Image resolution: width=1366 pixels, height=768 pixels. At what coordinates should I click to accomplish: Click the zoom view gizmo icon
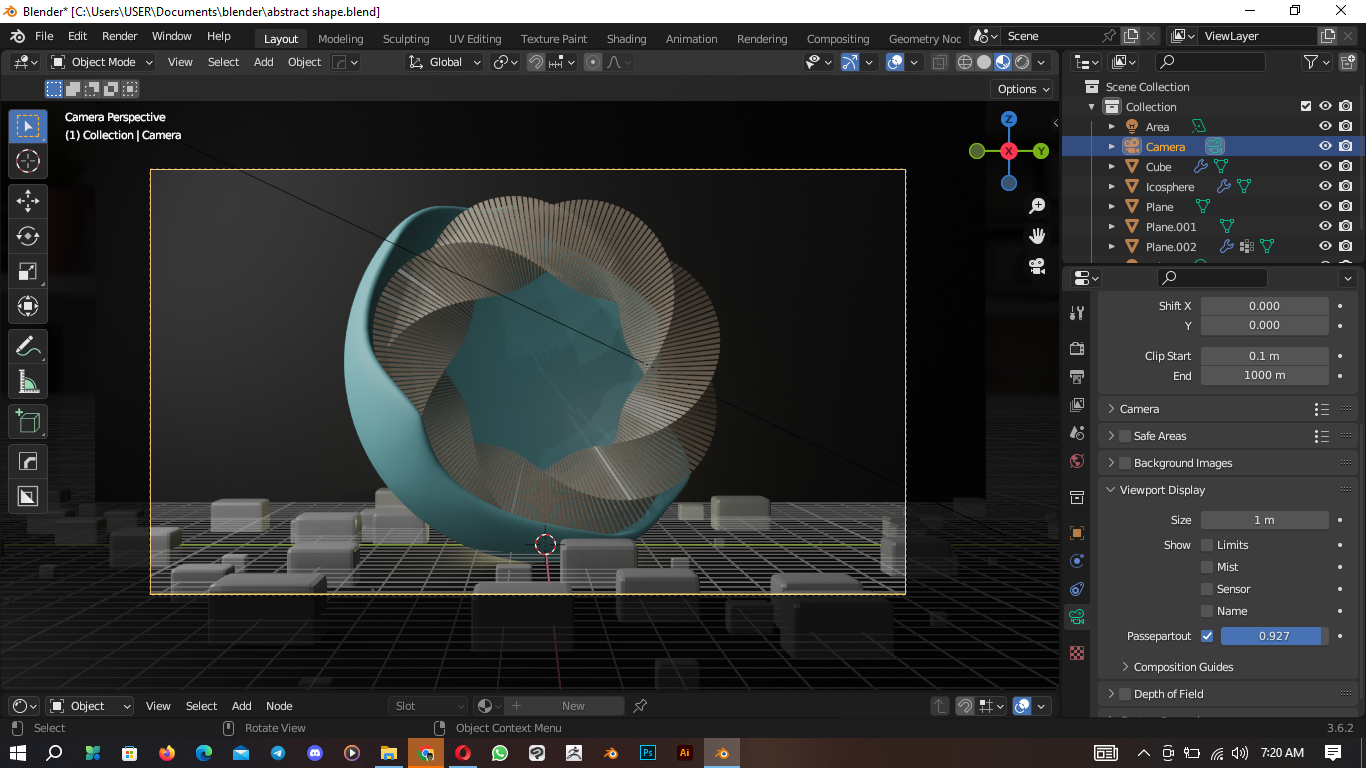(1037, 205)
